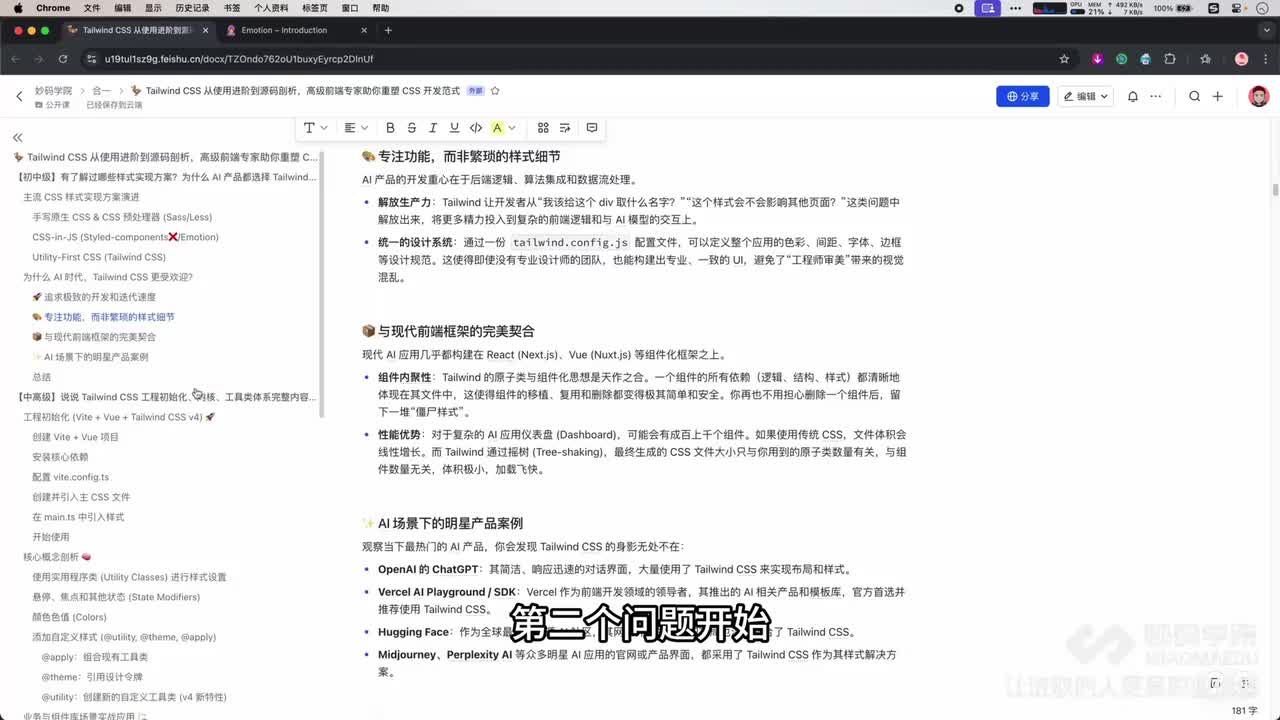Open the highlight color dropdown arrow
Viewport: 1280px width, 720px height.
pos(512,128)
